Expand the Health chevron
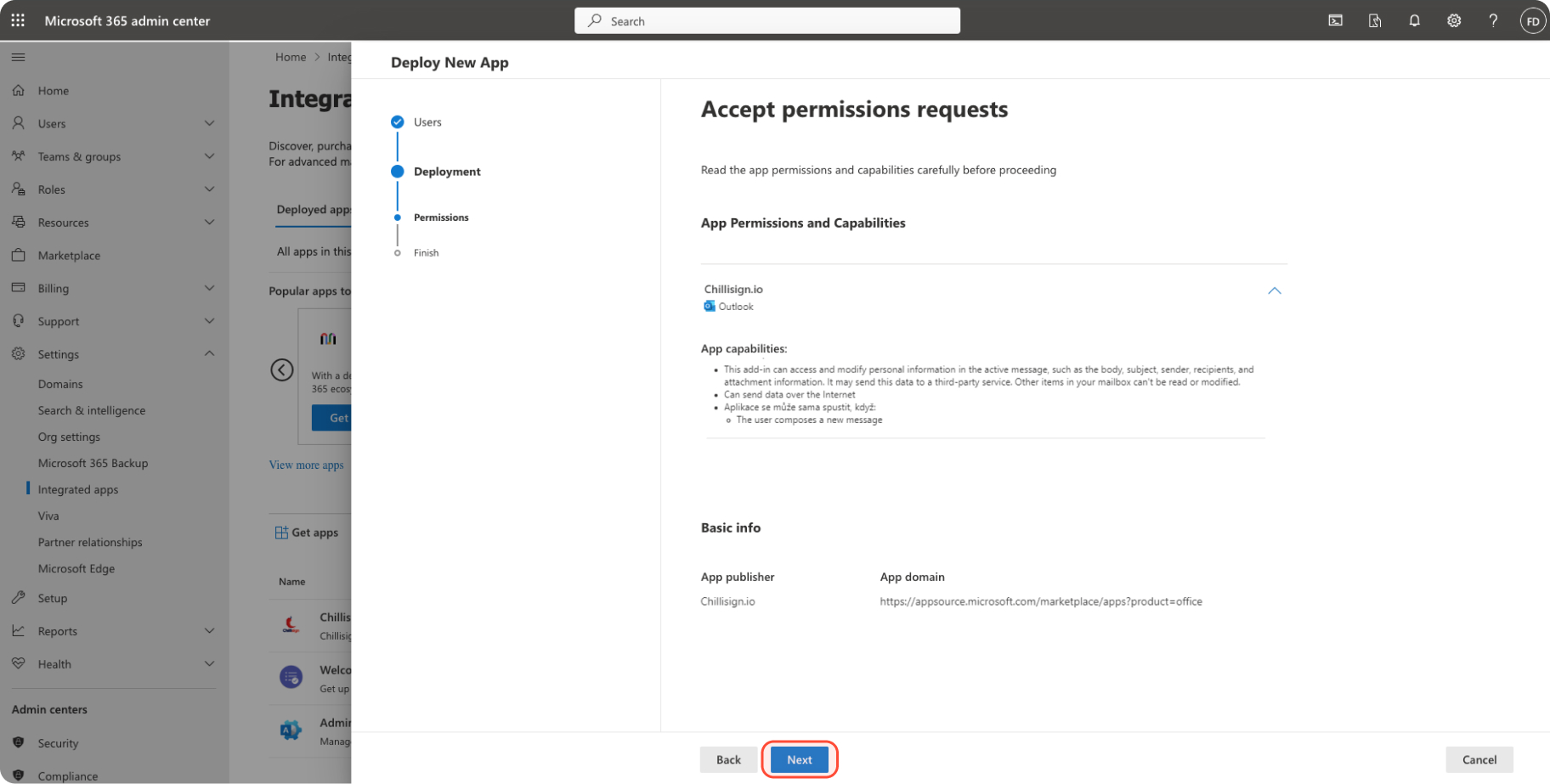 tap(209, 663)
